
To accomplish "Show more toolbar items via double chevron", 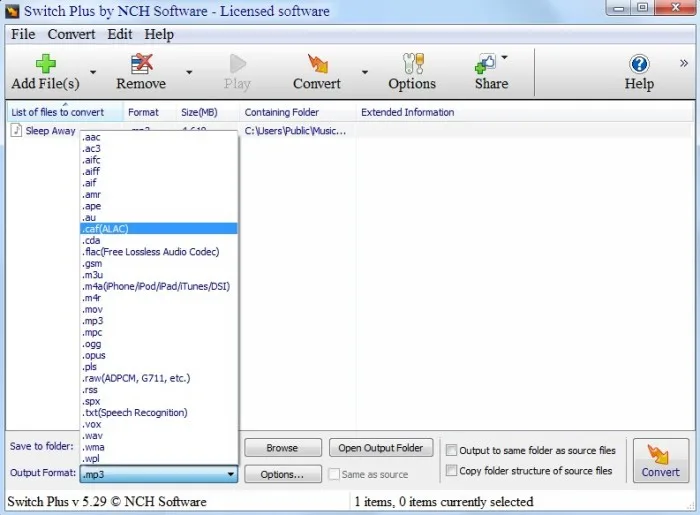I will (x=683, y=63).
